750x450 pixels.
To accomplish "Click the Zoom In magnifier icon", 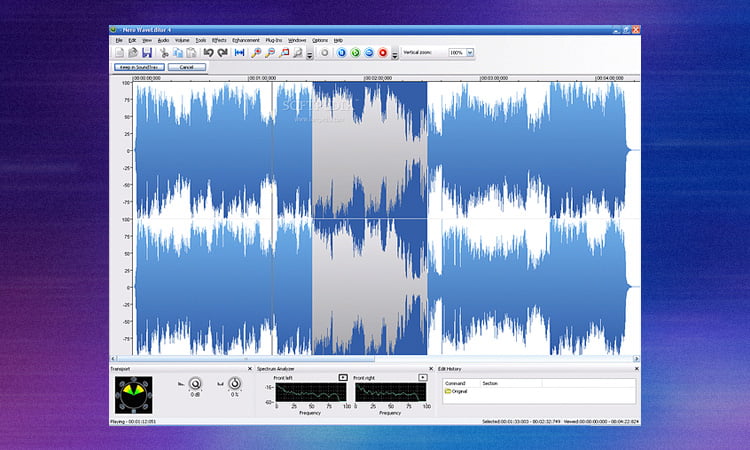I will tap(257, 52).
